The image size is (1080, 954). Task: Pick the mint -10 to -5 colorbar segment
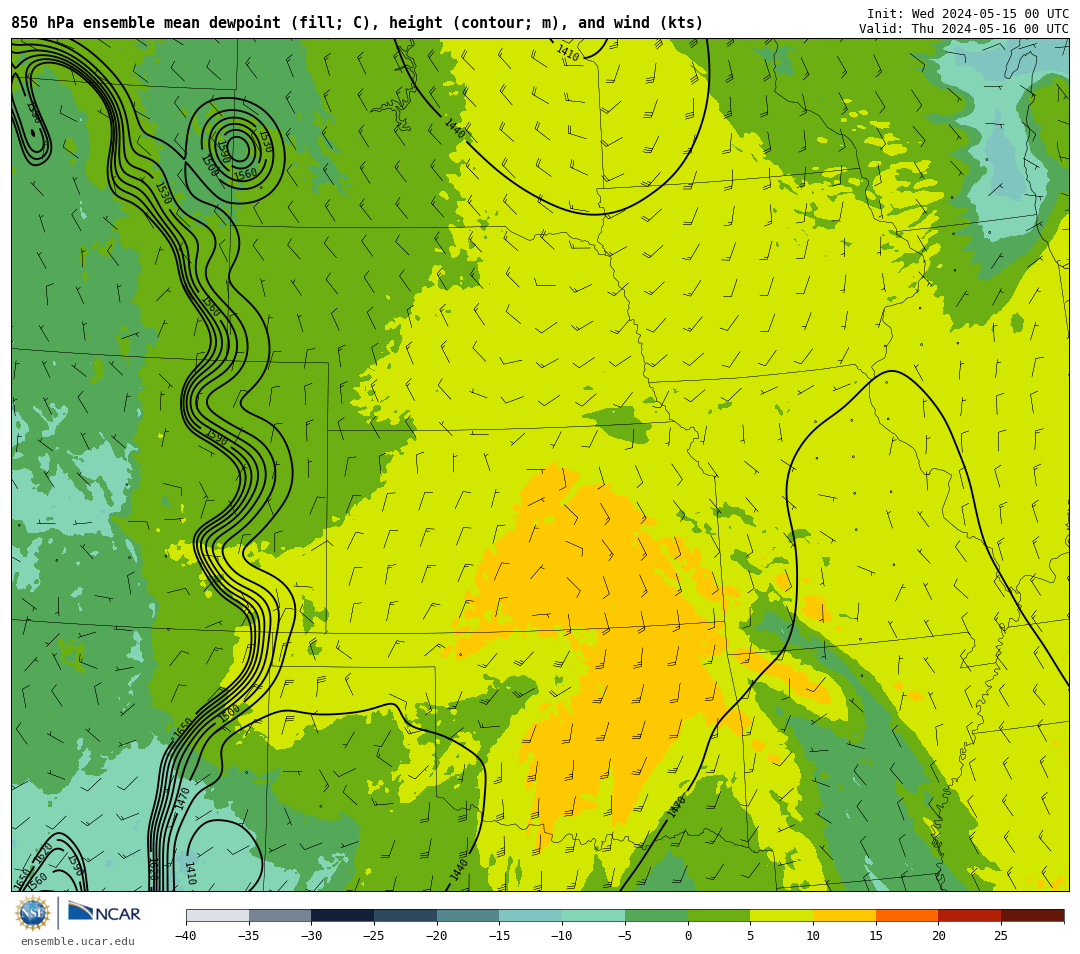click(x=594, y=915)
